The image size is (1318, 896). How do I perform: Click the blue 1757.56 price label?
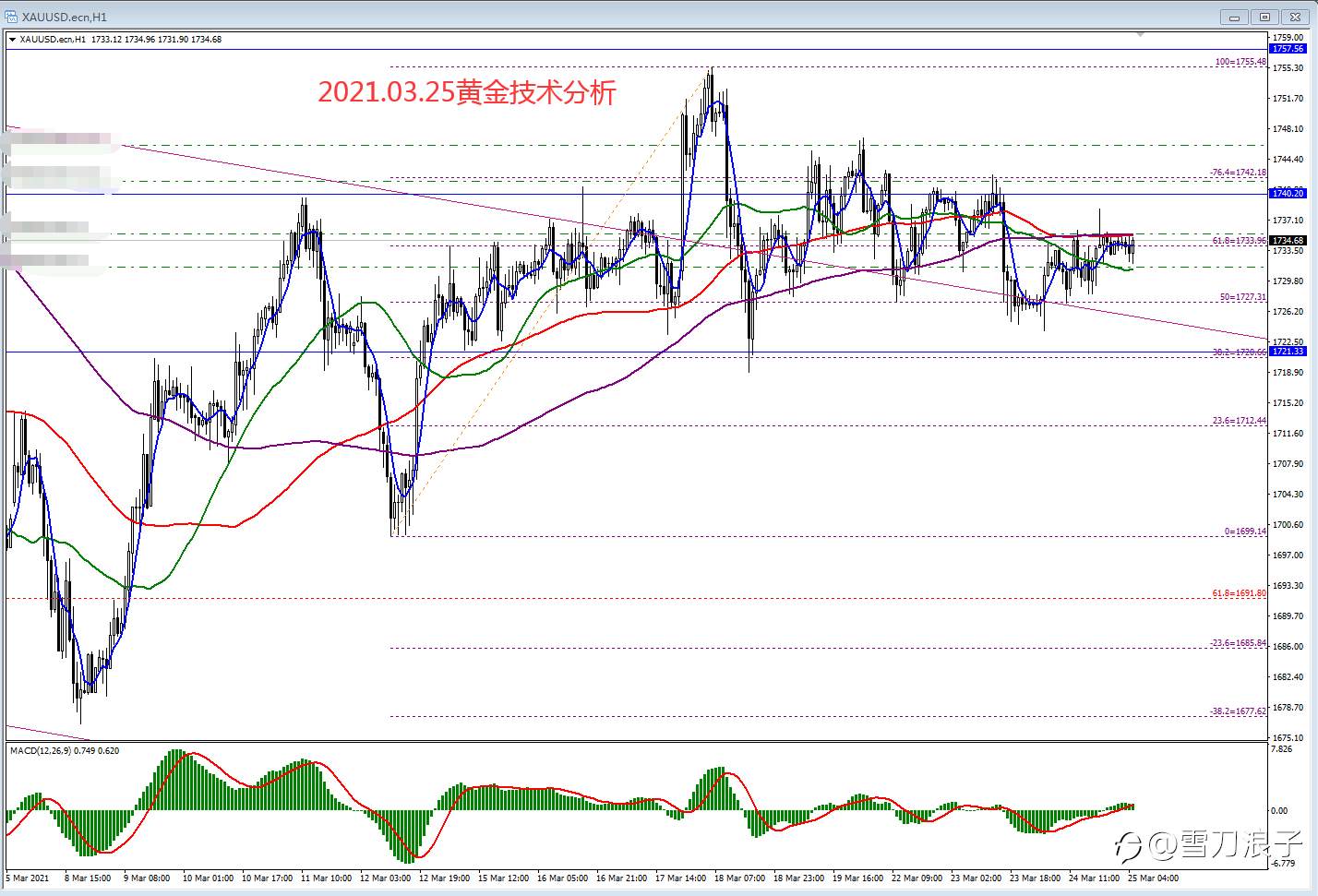[1288, 49]
